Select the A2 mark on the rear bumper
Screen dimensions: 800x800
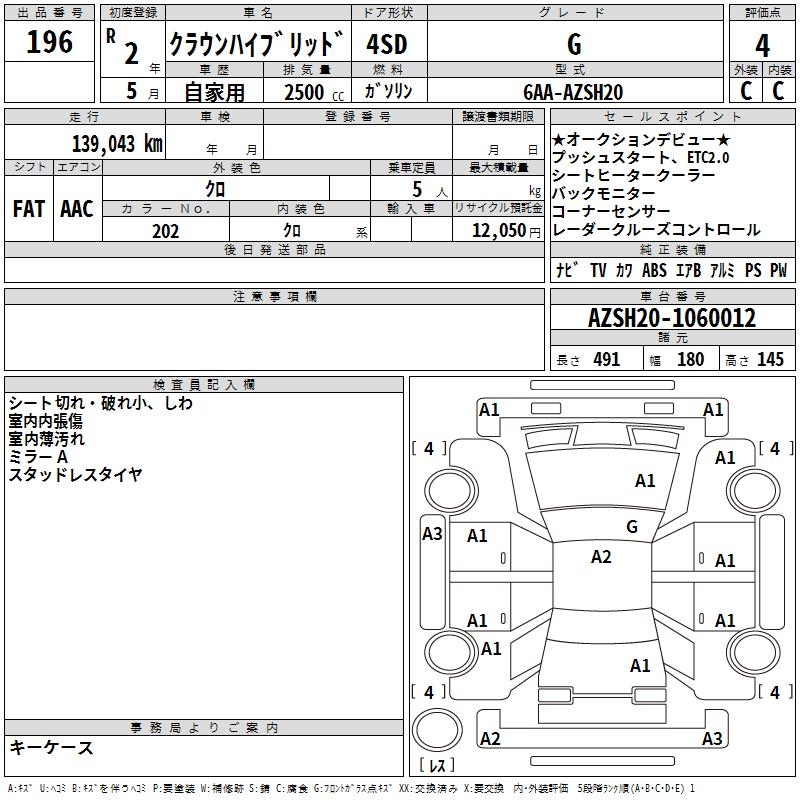[490, 738]
